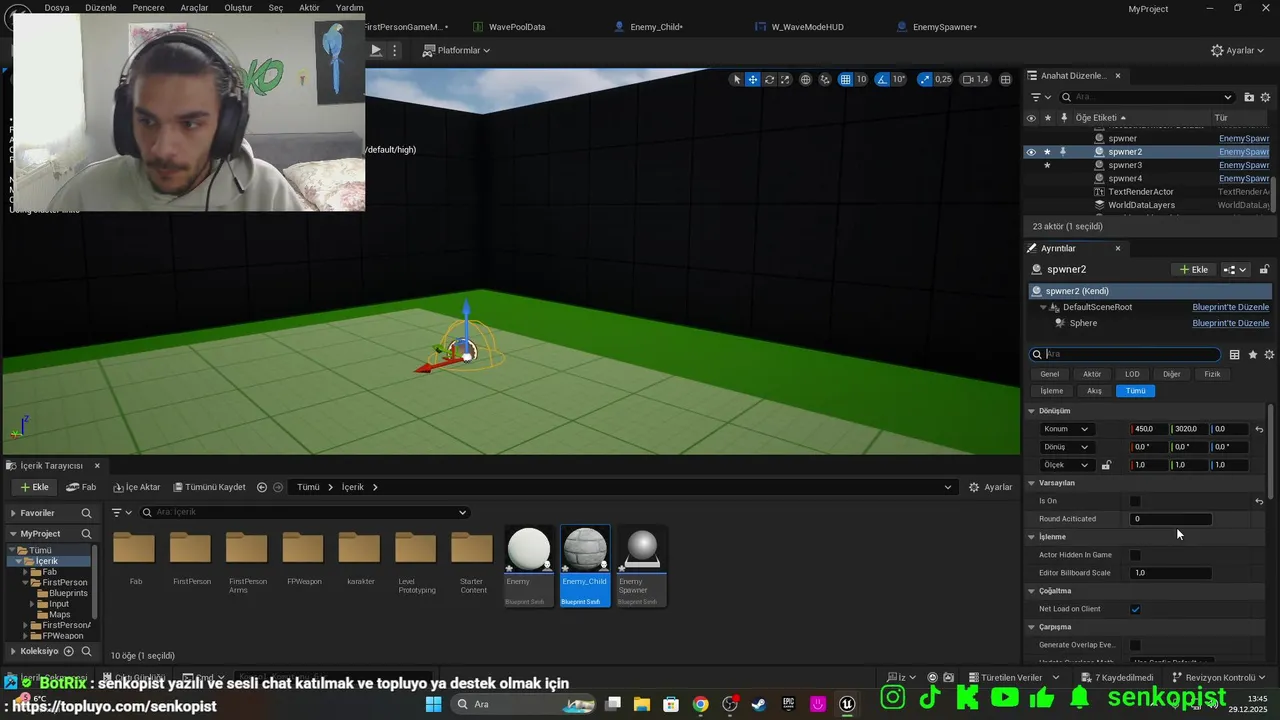This screenshot has width=1280, height=720.
Task: Activate the select mode cursor tool
Action: [737, 79]
